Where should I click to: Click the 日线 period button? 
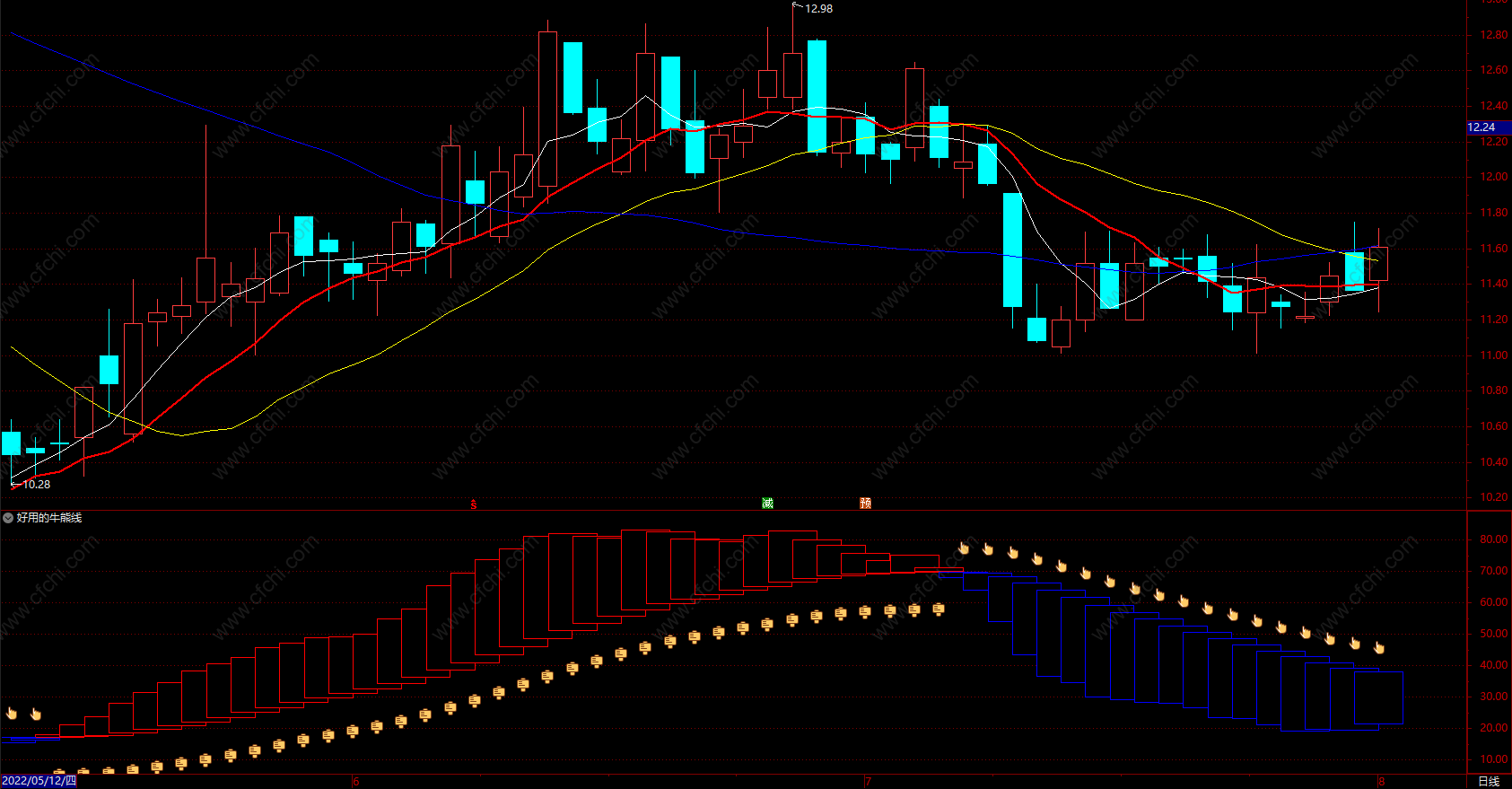1489,782
